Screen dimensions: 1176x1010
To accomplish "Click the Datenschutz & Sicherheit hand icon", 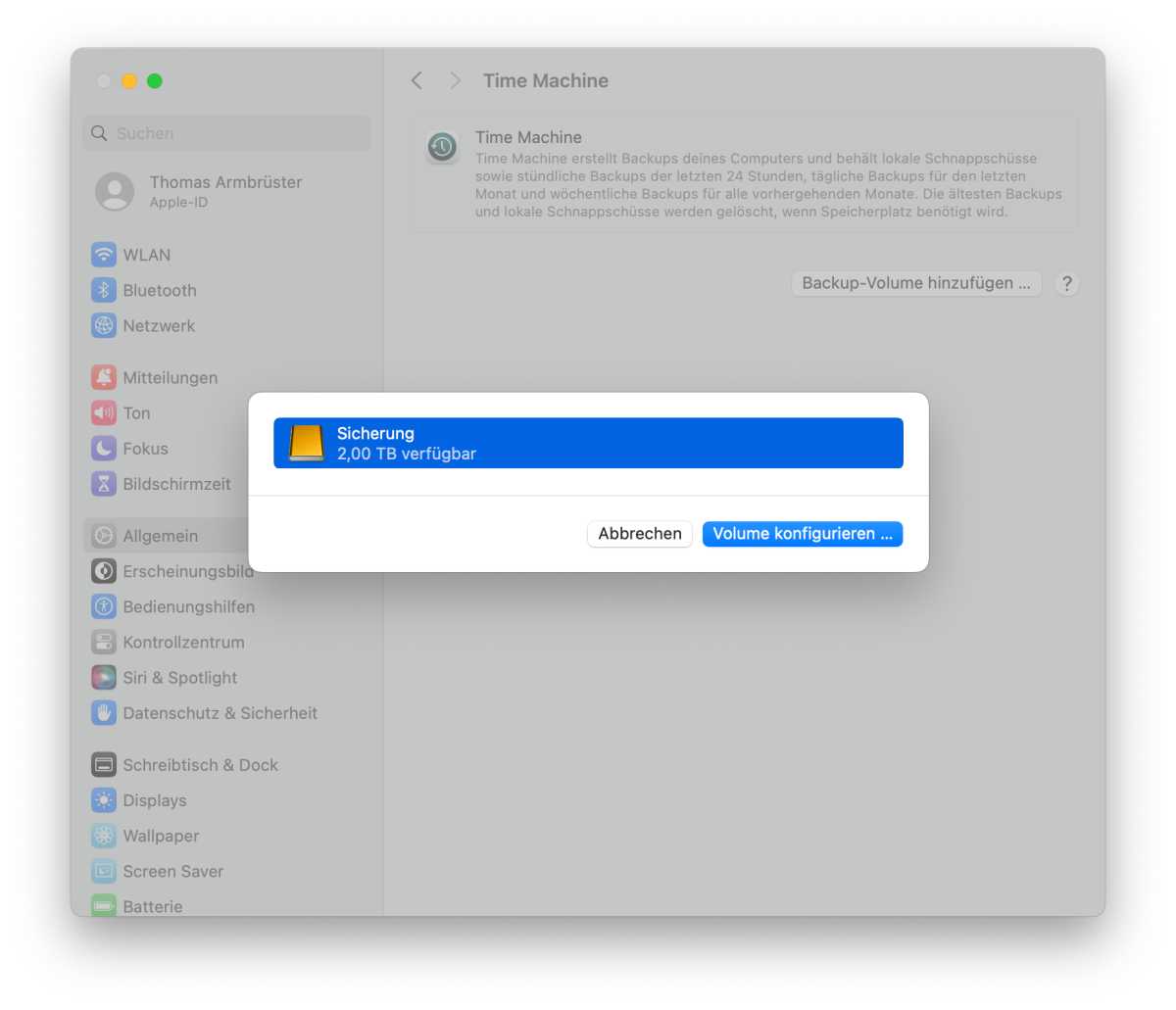I will click(104, 712).
